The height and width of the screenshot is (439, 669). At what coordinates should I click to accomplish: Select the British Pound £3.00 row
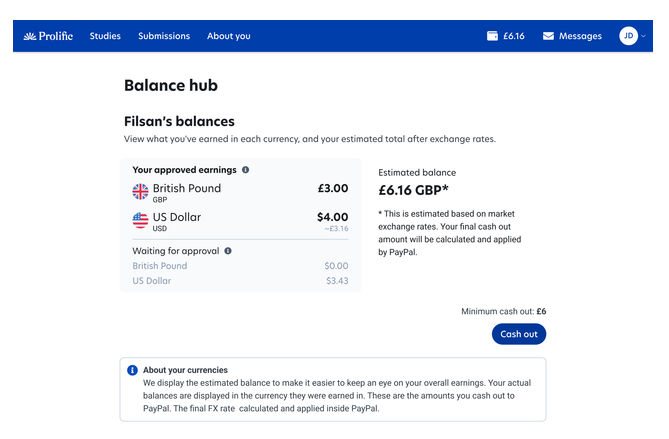[x=240, y=192]
